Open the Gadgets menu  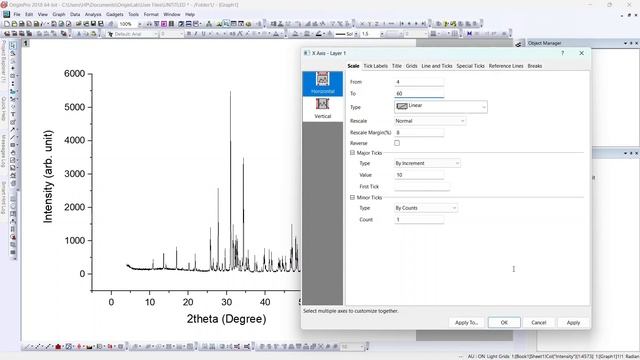tap(115, 14)
